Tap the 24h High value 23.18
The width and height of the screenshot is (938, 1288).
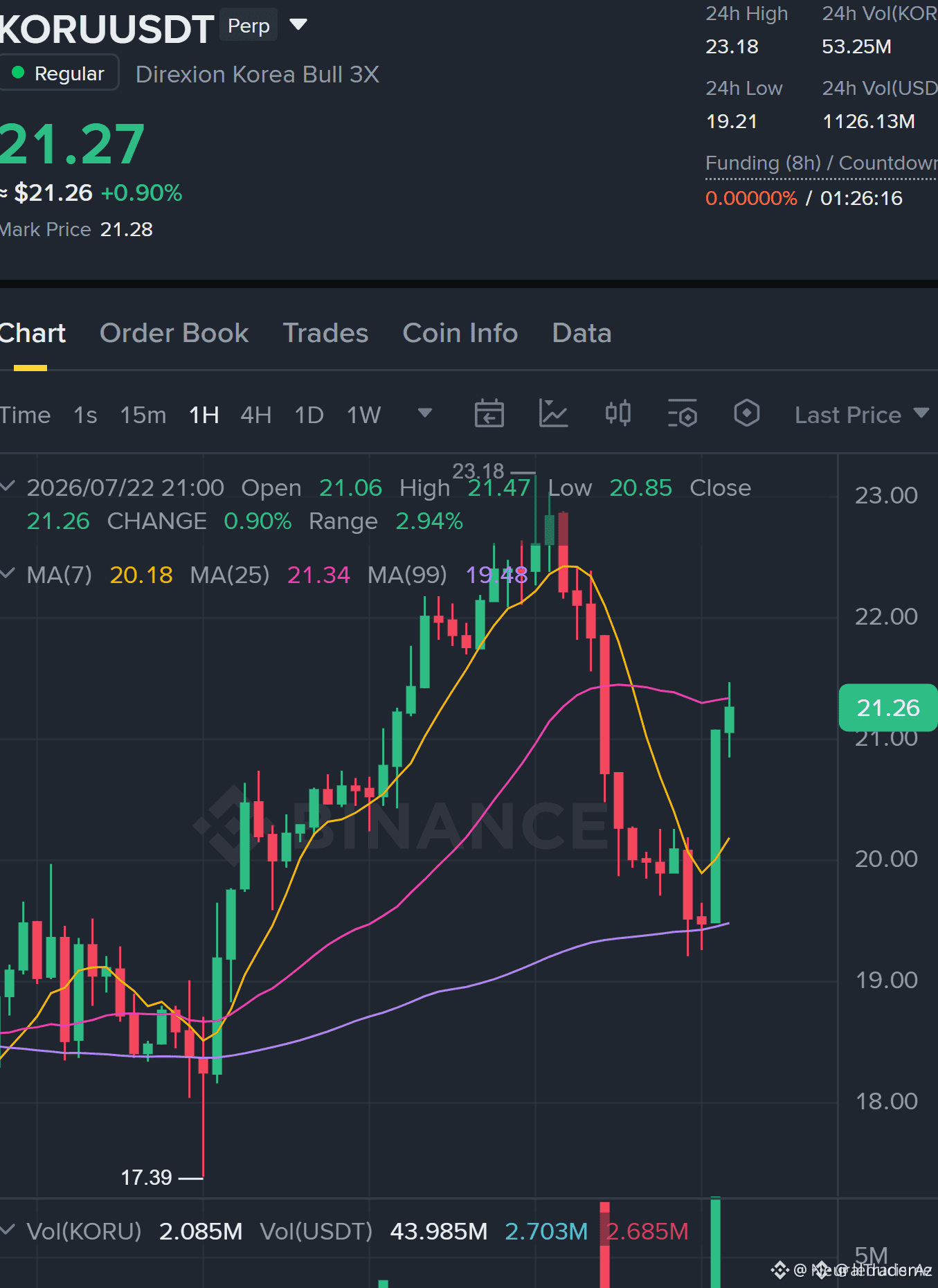pyautogui.click(x=732, y=47)
